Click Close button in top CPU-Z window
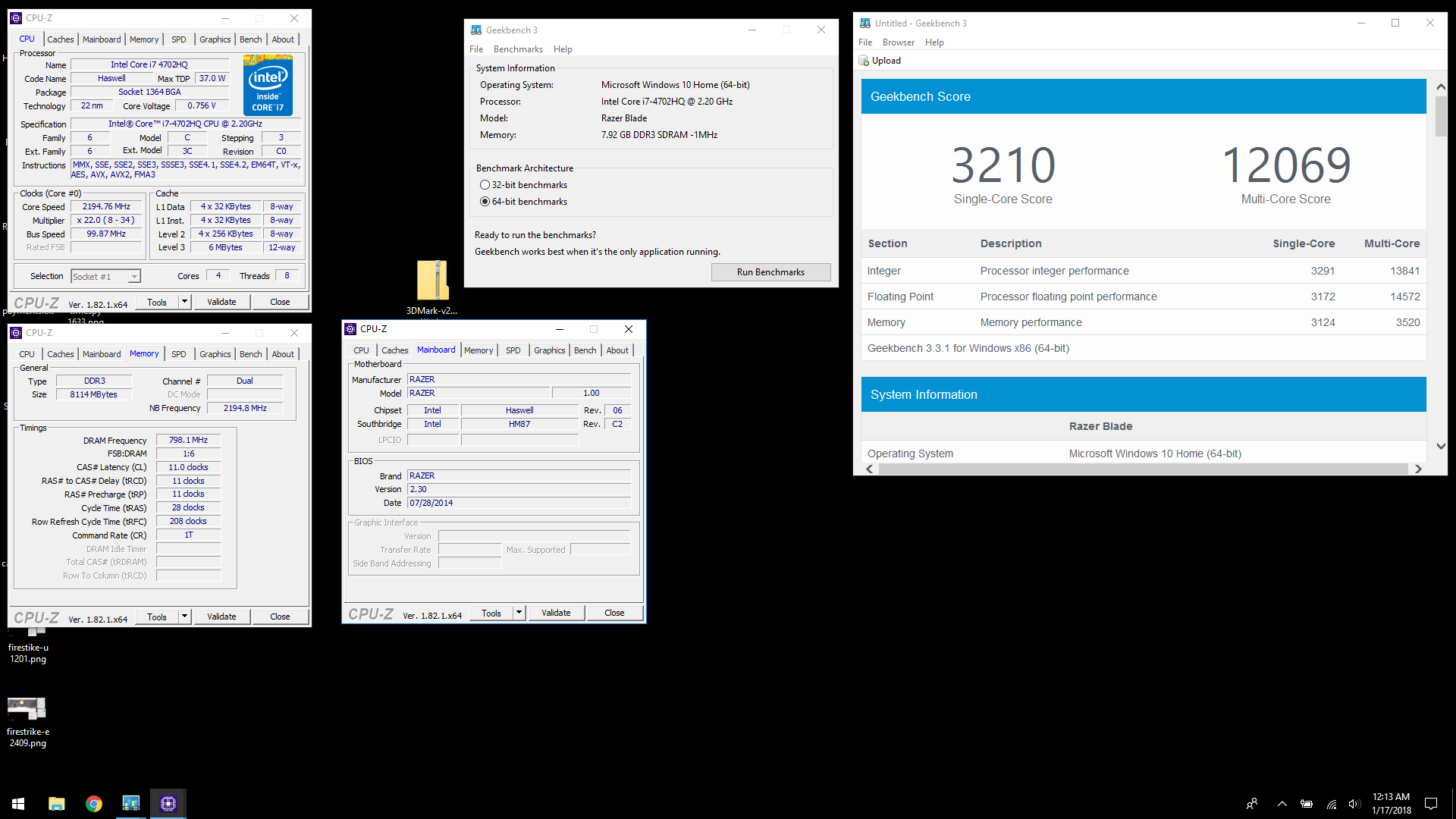This screenshot has height=819, width=1456. (x=280, y=302)
